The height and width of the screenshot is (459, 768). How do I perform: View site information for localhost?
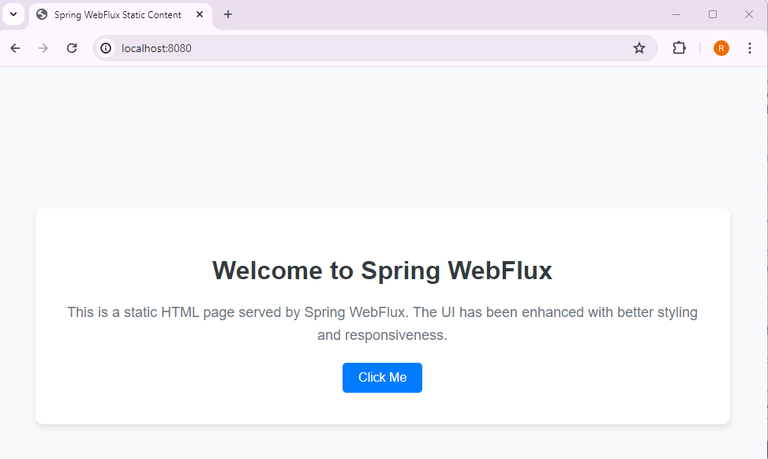106,48
